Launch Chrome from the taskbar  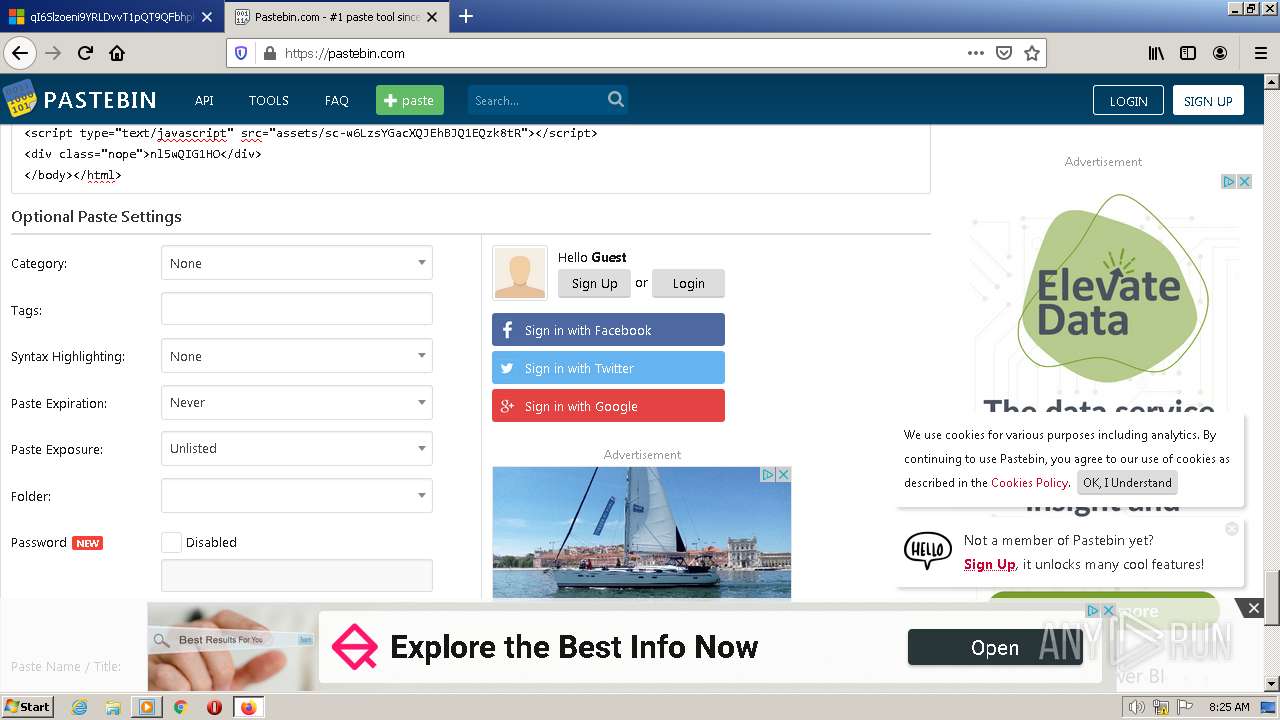pos(180,707)
